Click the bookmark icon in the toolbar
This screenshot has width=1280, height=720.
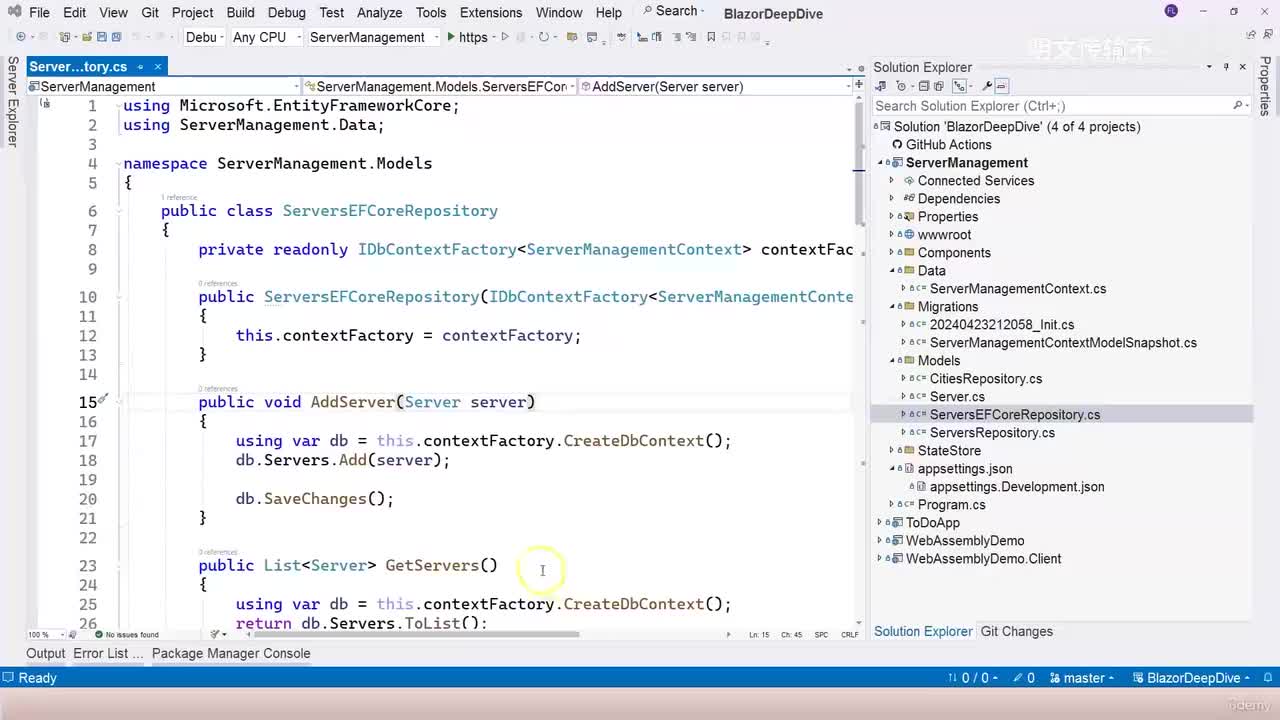click(711, 37)
